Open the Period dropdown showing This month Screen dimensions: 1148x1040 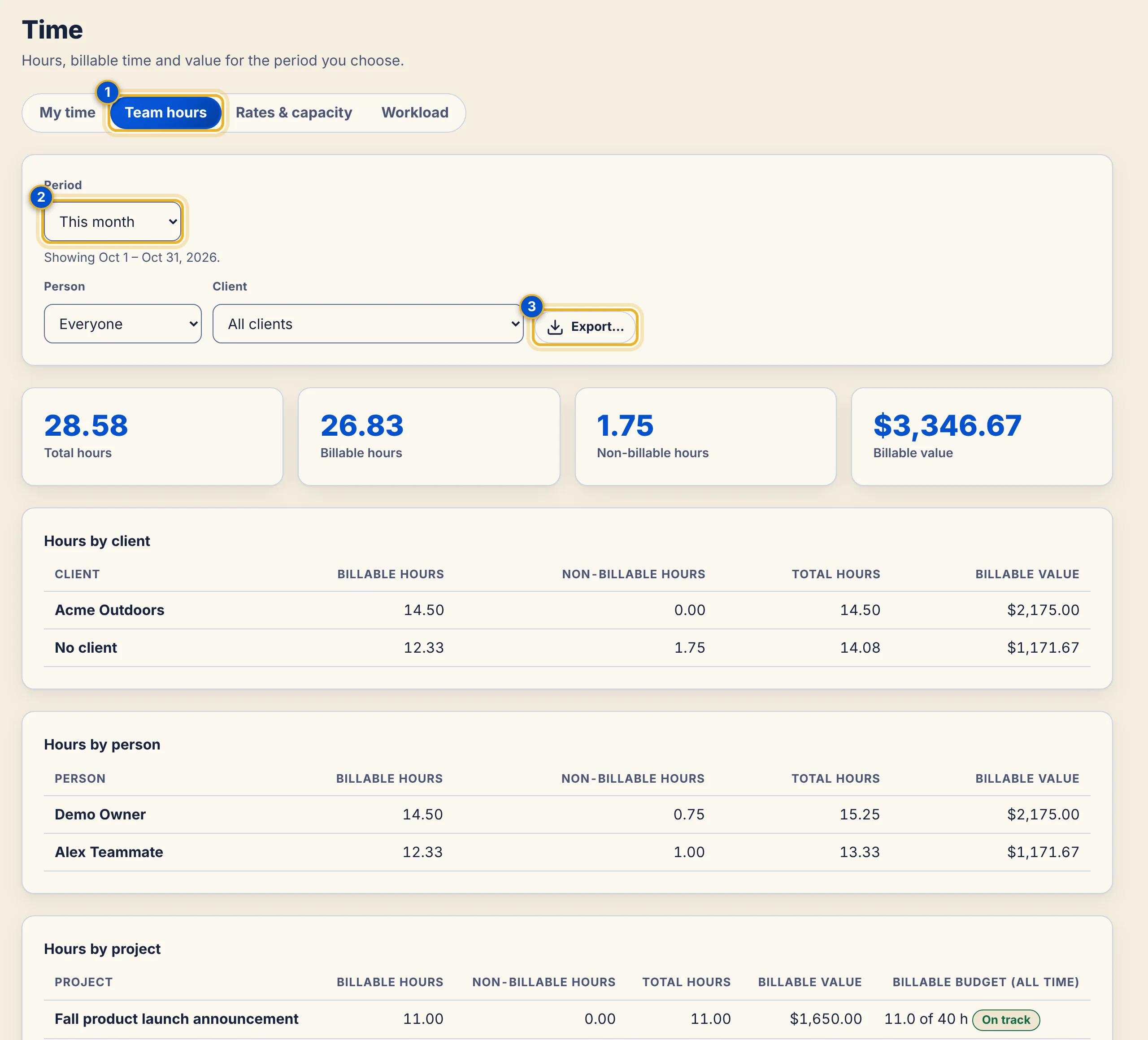[x=113, y=221]
